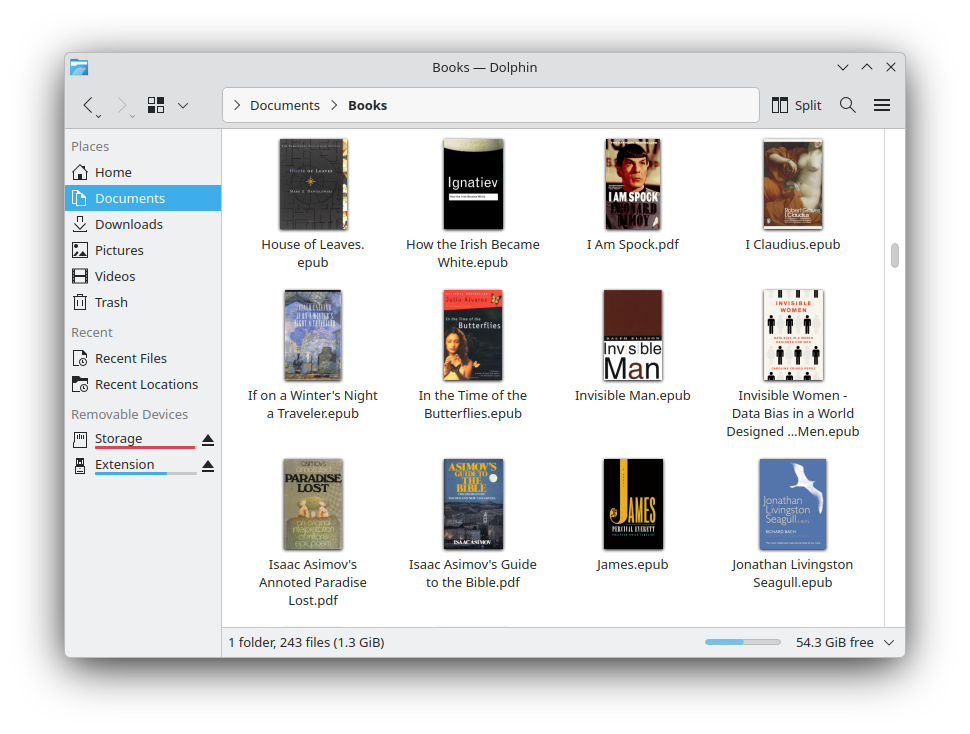Toggle Split view
The image size is (970, 734).
(796, 106)
